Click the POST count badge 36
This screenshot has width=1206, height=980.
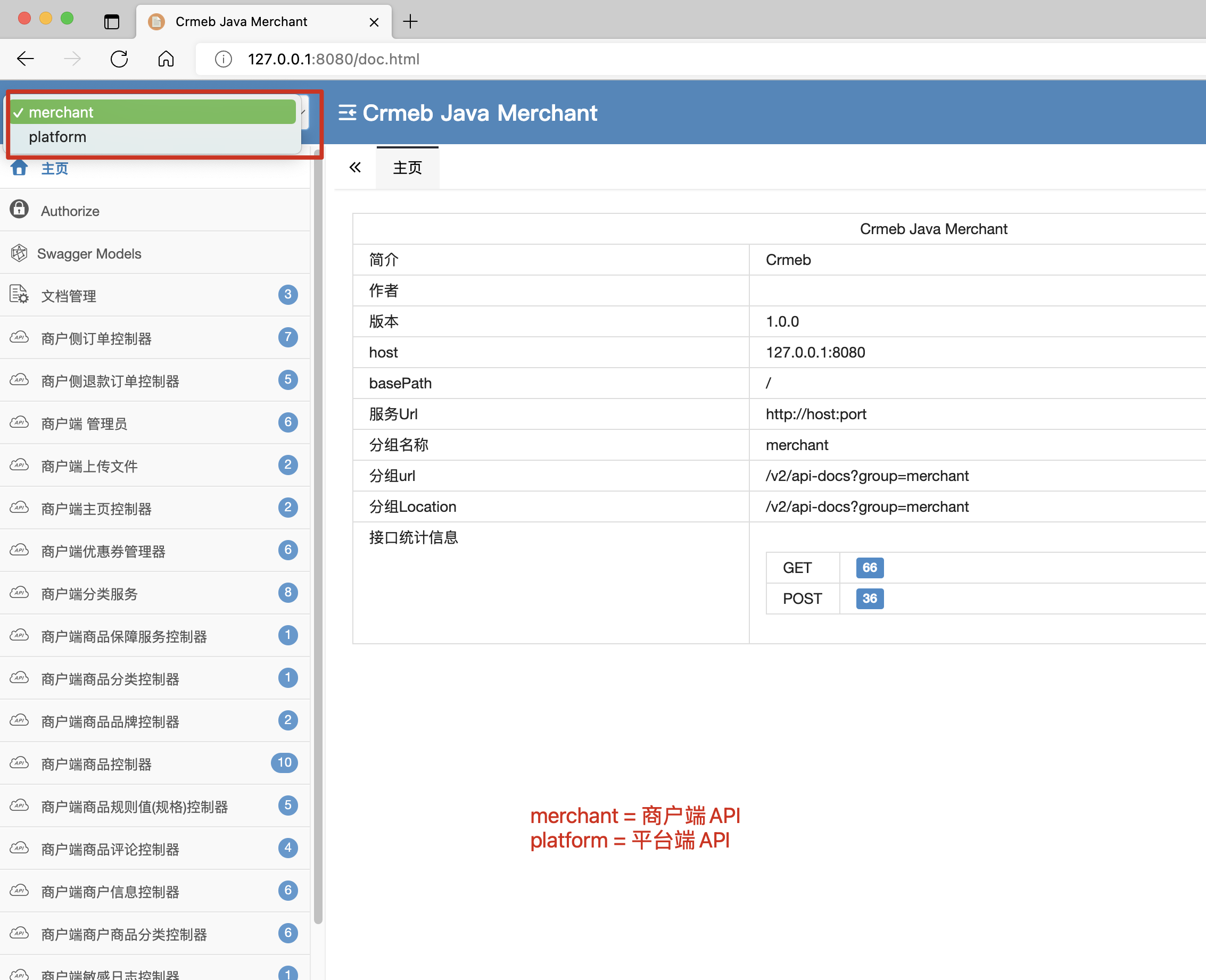tap(870, 599)
